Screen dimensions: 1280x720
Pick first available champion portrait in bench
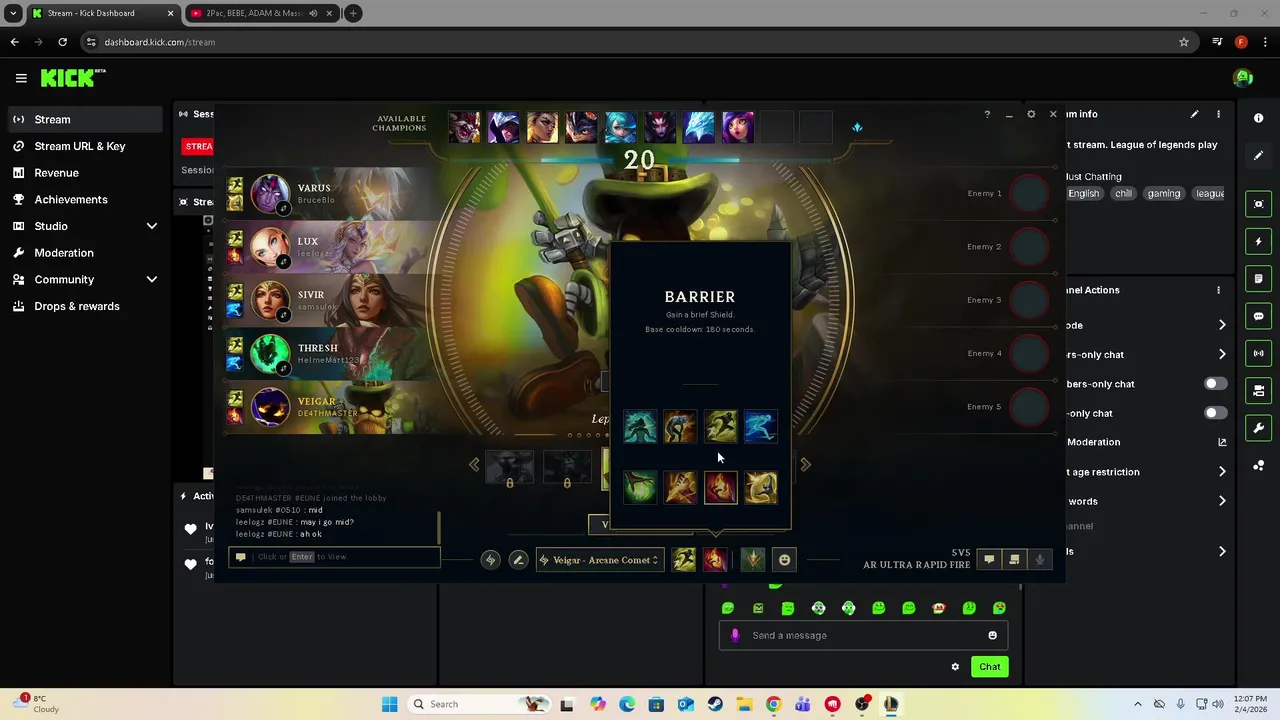click(464, 127)
